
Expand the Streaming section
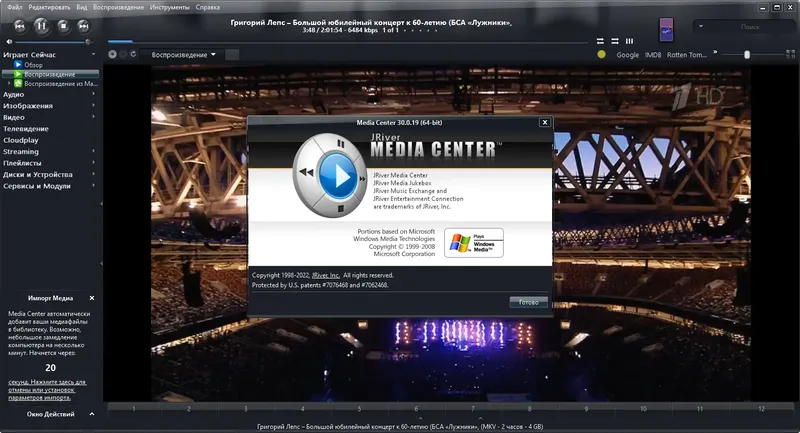93,151
